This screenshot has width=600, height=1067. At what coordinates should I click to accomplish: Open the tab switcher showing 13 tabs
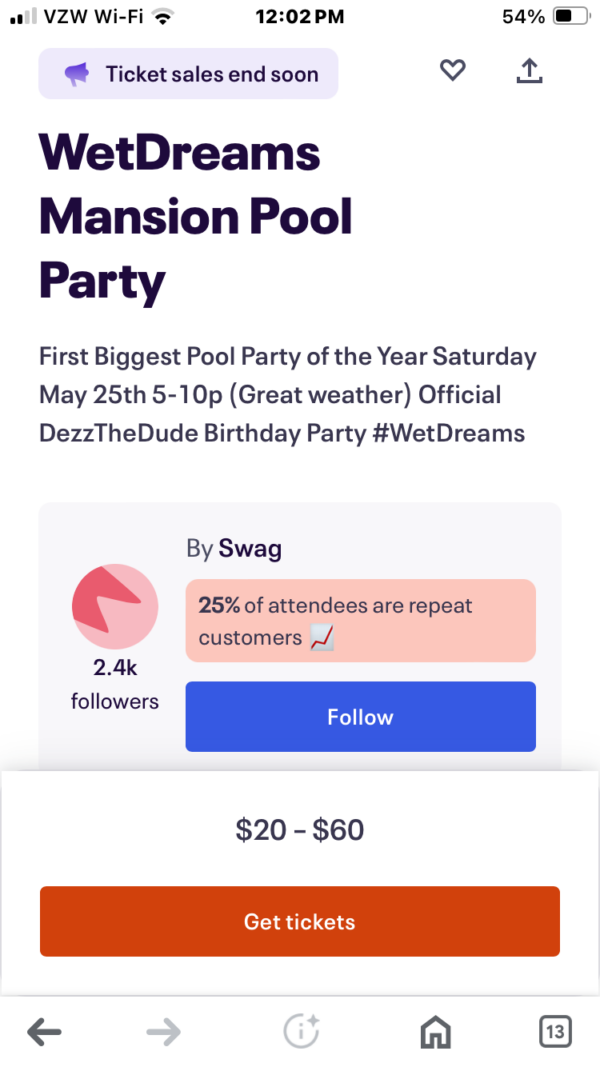(555, 1031)
